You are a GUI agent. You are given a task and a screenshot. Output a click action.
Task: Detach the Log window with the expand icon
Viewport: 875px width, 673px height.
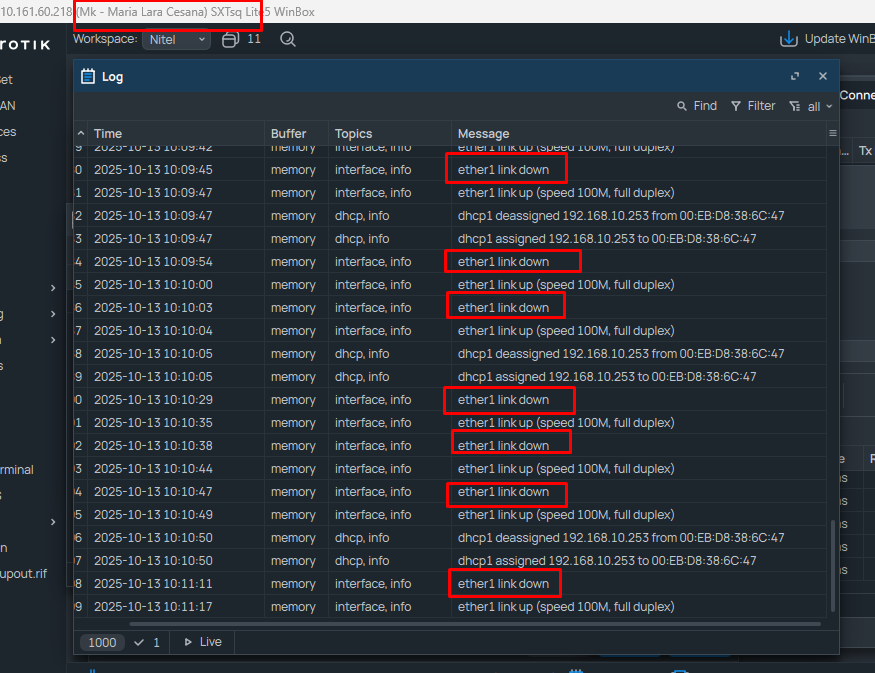(795, 76)
